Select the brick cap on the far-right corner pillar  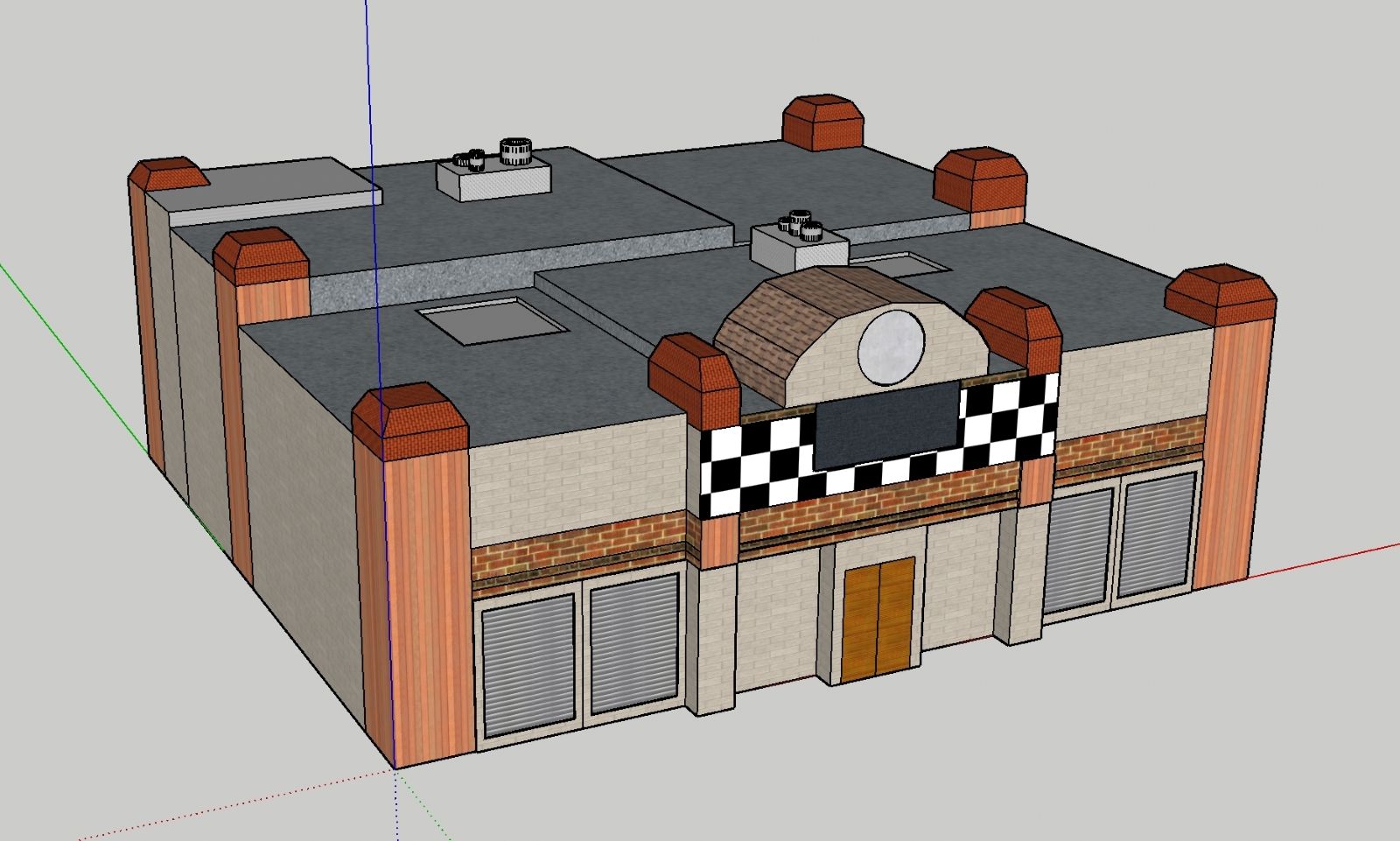point(1221,295)
